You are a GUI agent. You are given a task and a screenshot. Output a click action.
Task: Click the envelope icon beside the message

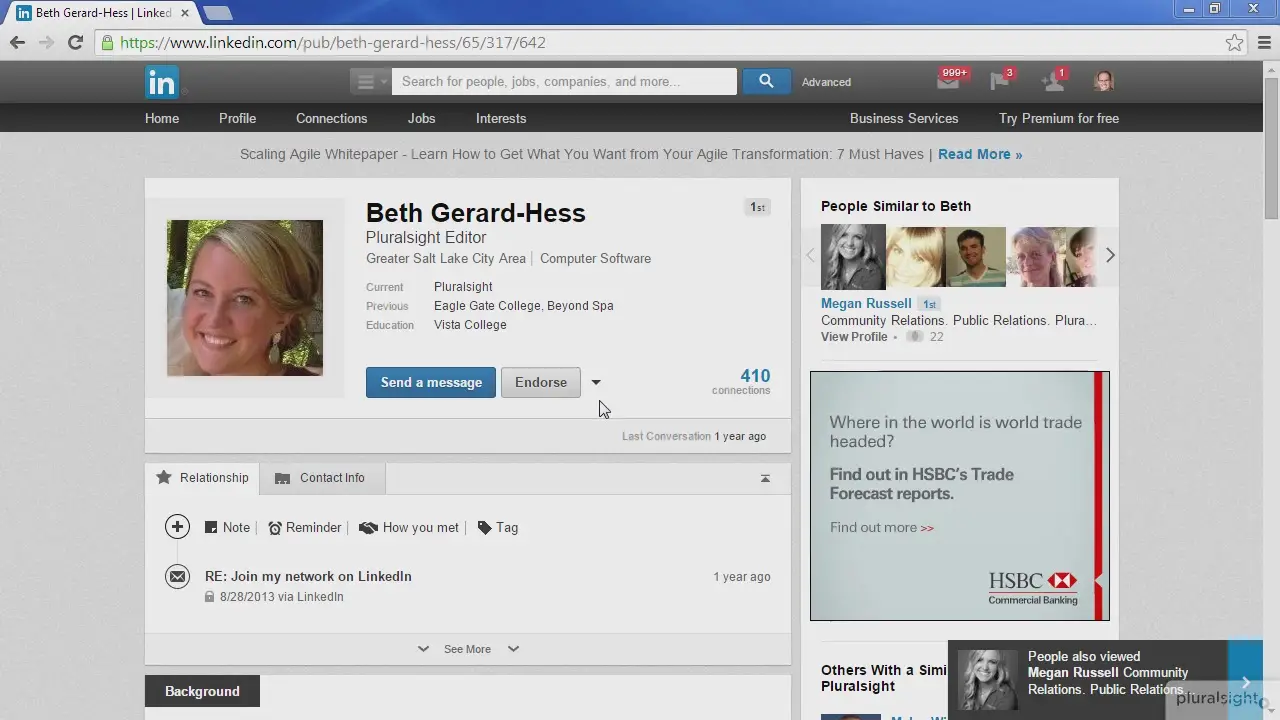pos(177,577)
